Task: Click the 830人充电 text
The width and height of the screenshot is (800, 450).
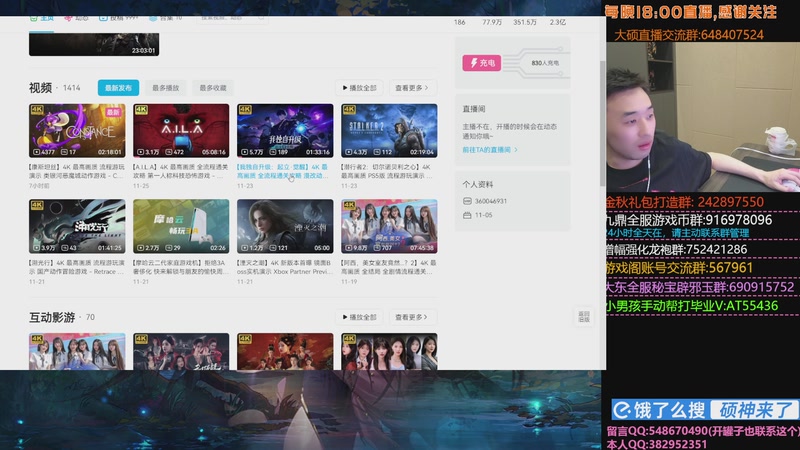Action: tap(545, 63)
